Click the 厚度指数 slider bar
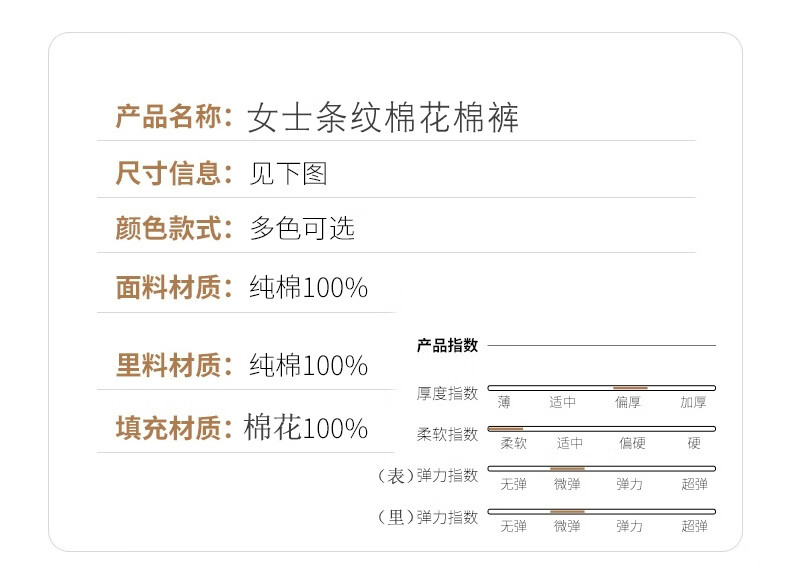The height and width of the screenshot is (576, 790). tap(601, 387)
